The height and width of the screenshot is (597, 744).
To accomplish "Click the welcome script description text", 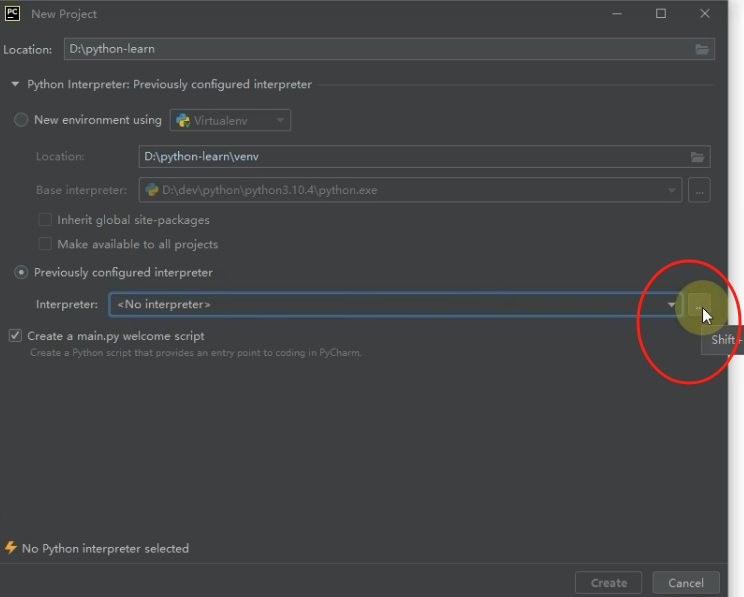I will [196, 353].
